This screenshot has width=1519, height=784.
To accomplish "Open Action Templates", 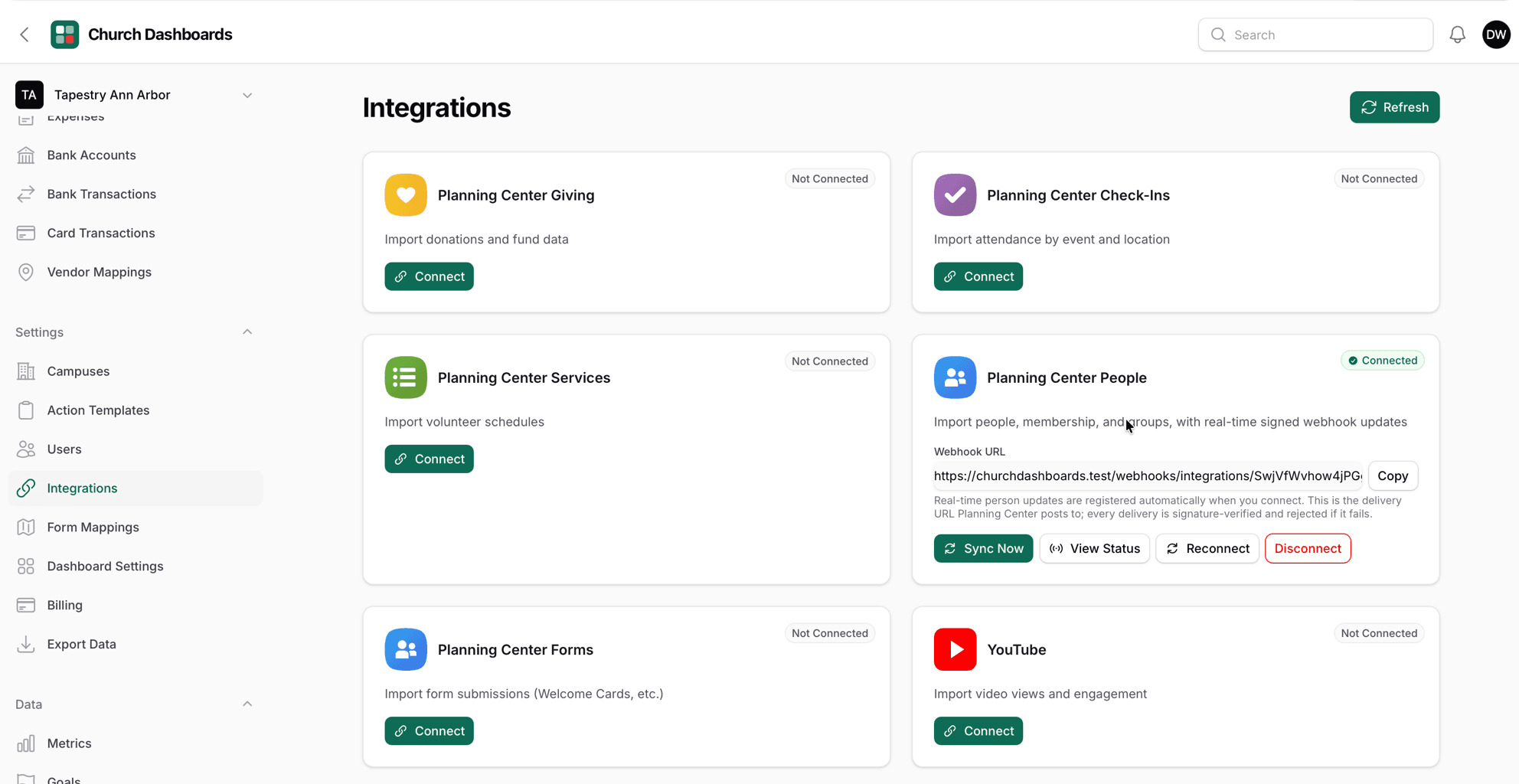I will 136,410.
